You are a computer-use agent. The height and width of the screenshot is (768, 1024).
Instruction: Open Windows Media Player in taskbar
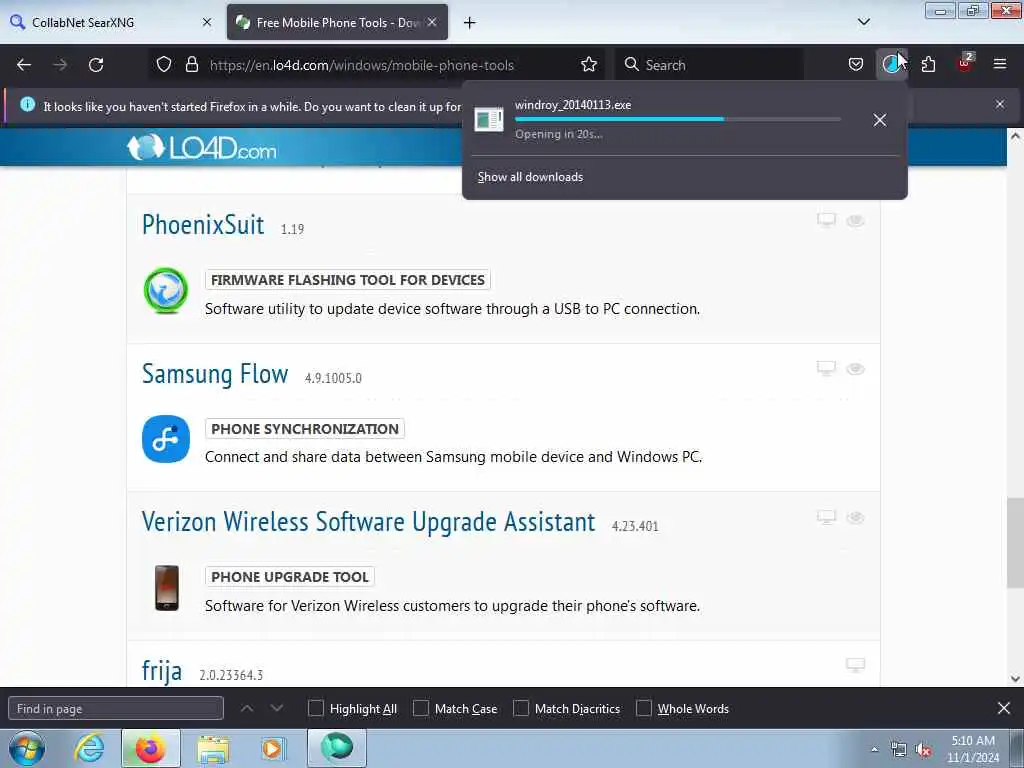(x=274, y=748)
